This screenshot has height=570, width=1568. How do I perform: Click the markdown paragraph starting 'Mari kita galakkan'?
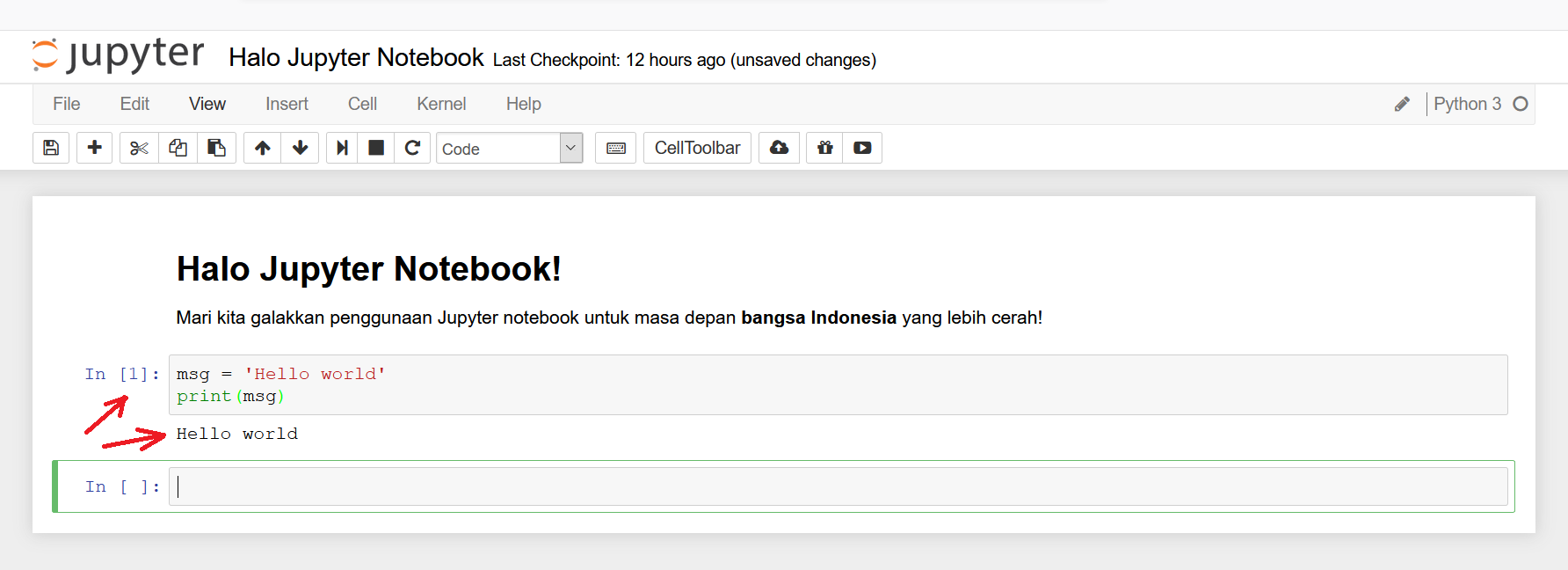609,318
